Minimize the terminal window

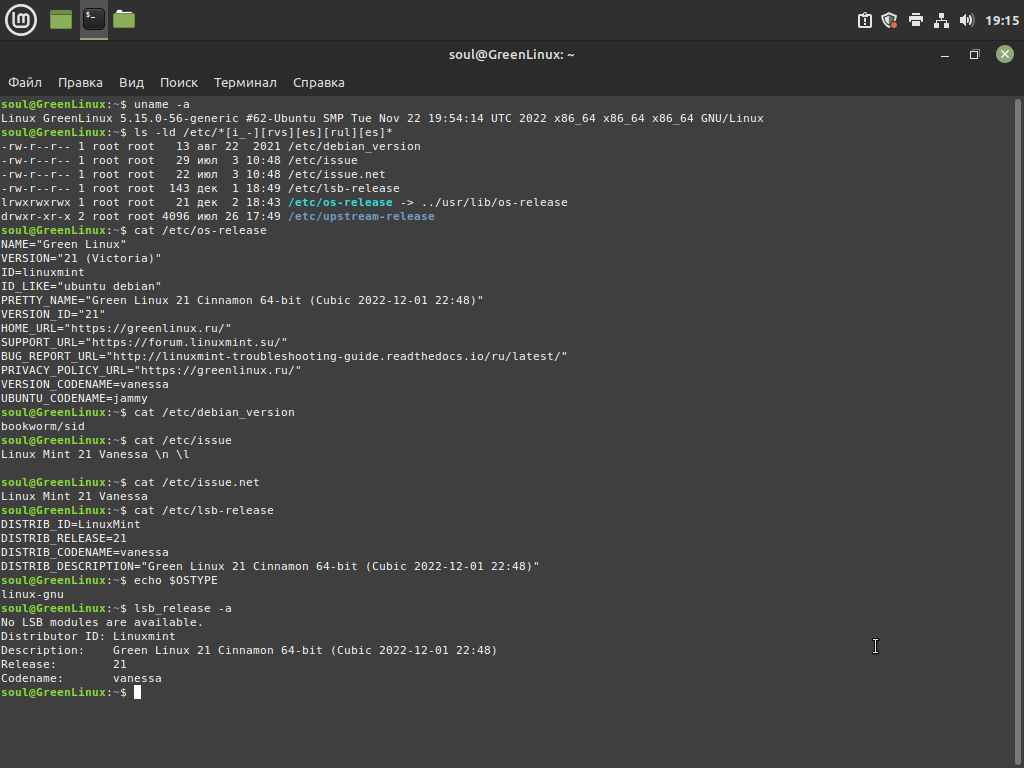(x=945, y=55)
